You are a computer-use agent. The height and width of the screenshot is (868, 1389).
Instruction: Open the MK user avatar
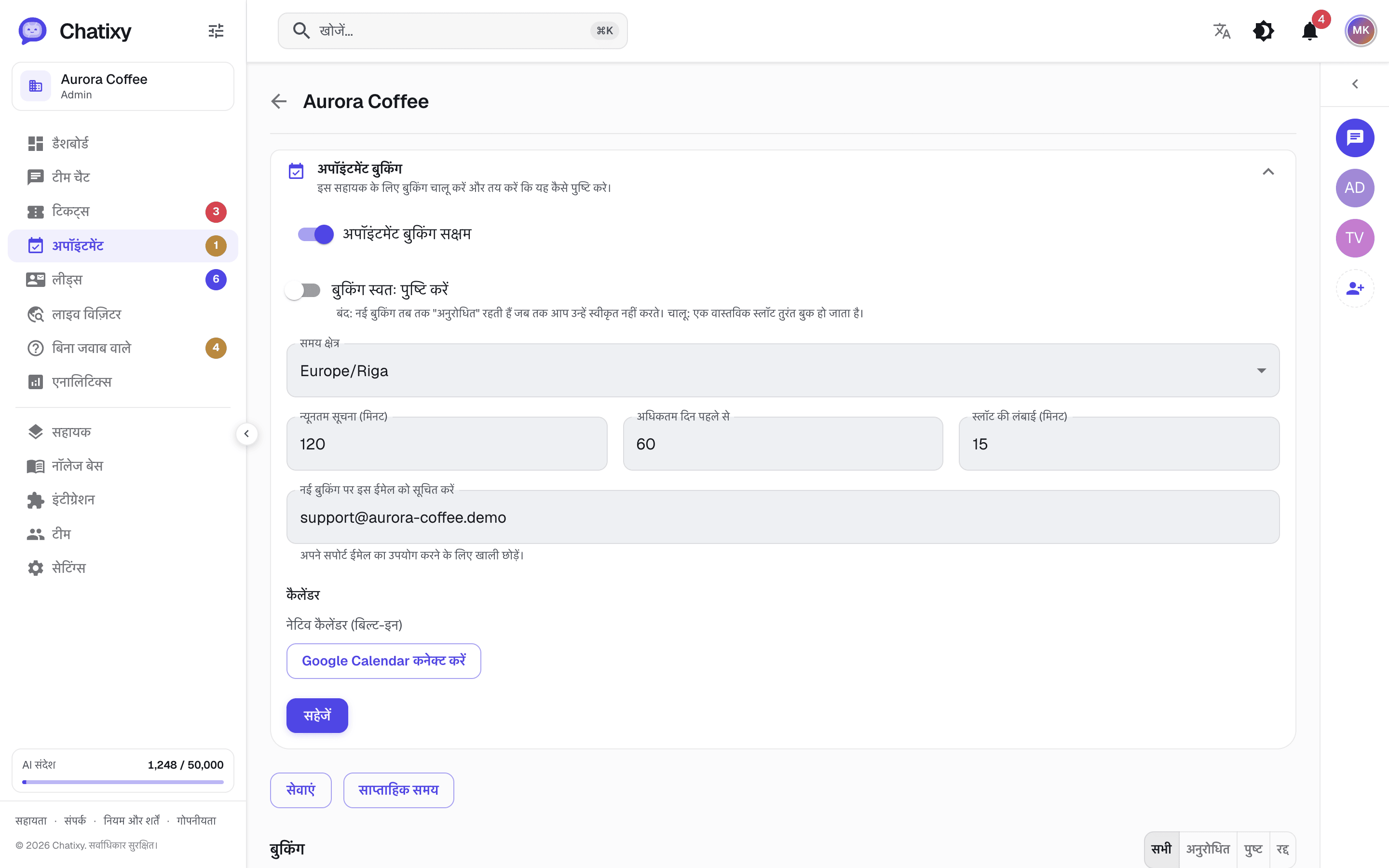click(1360, 31)
